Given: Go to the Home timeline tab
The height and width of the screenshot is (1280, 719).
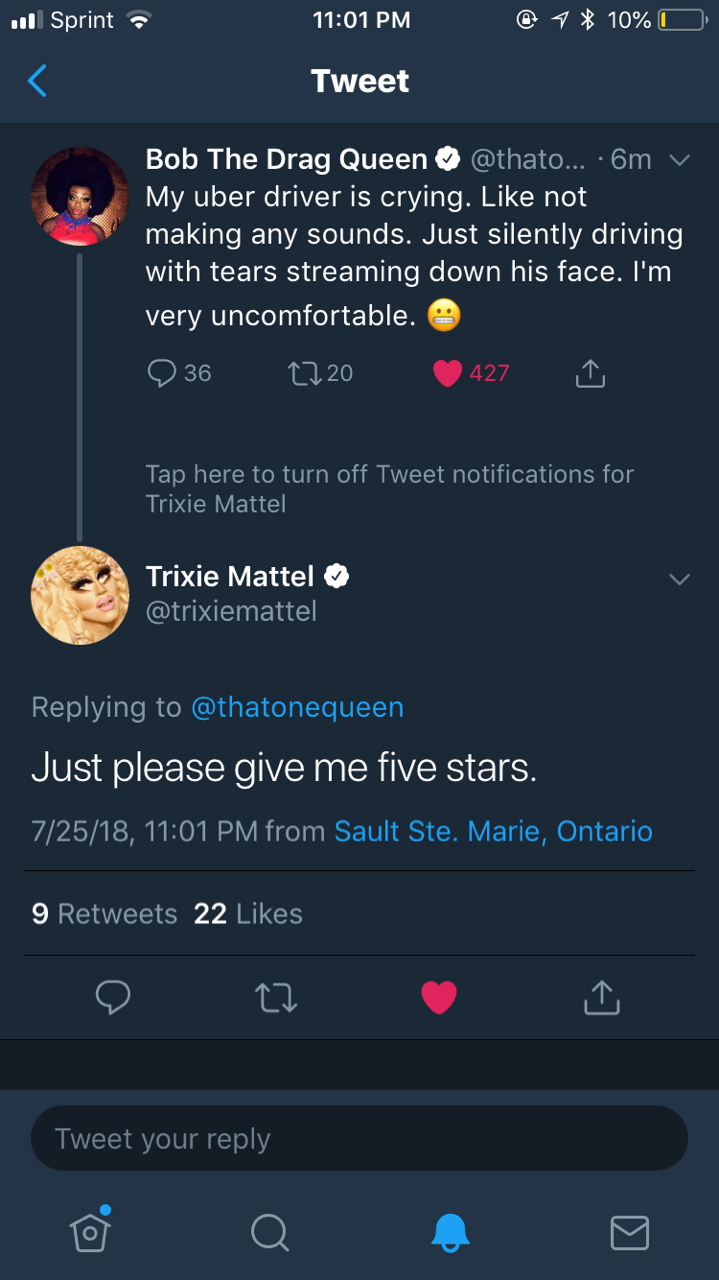Looking at the screenshot, I should 90,1232.
